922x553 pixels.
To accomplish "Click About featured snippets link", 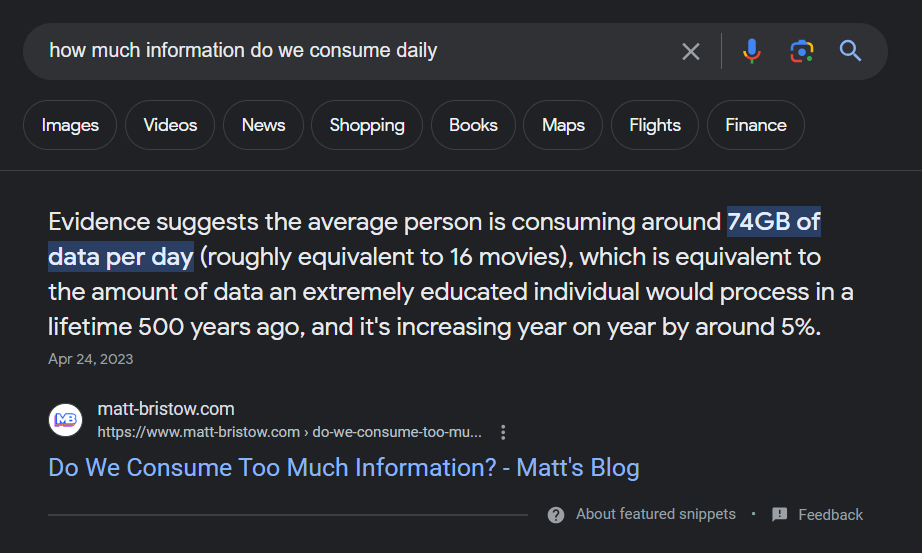I will [x=656, y=514].
